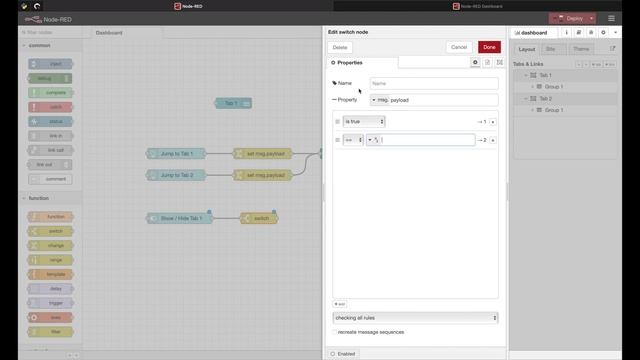The width and height of the screenshot is (640, 360).
Task: Switch to the Theme tab
Action: tap(581, 49)
